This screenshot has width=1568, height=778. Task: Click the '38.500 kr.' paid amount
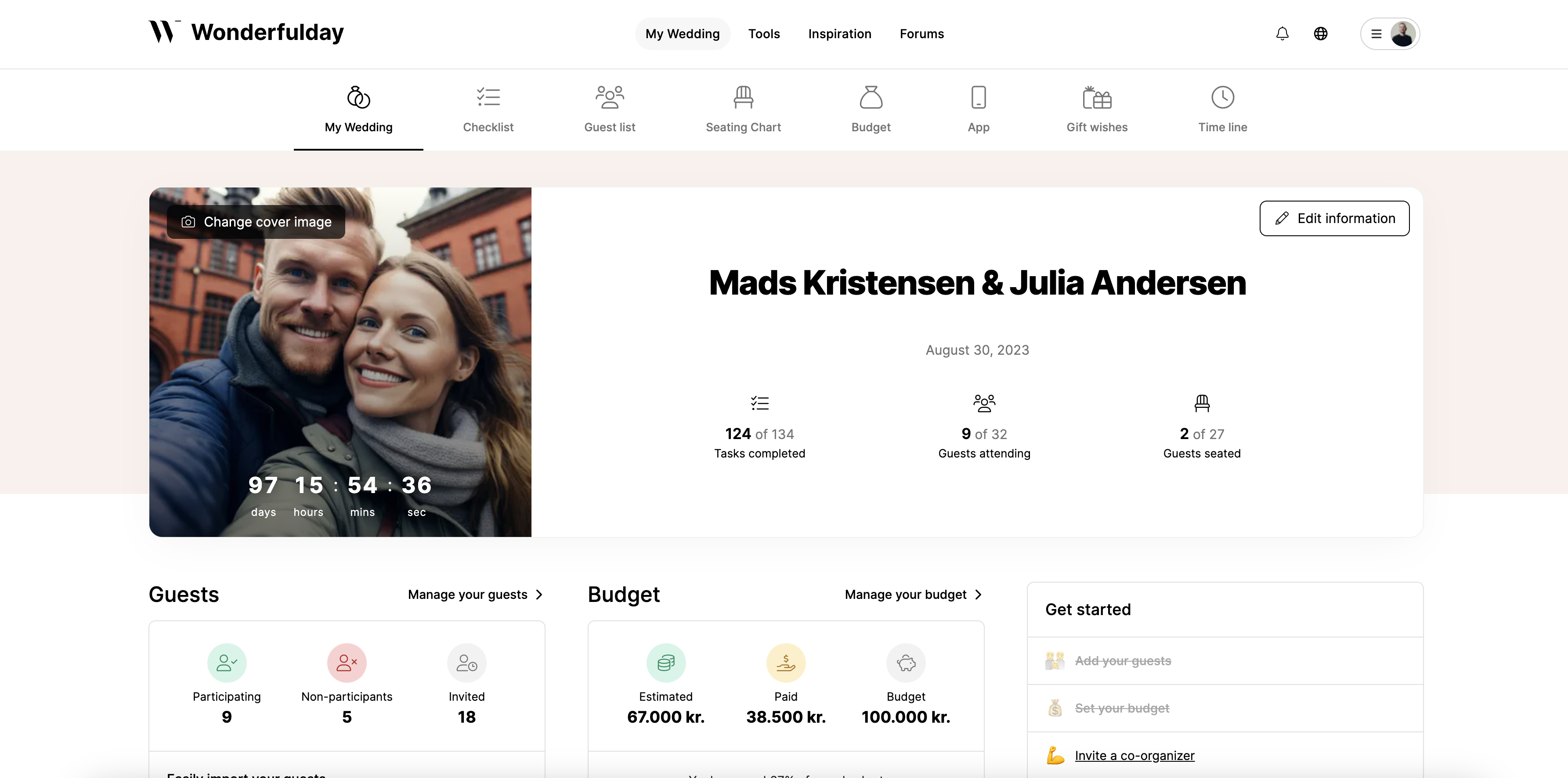pos(786,717)
